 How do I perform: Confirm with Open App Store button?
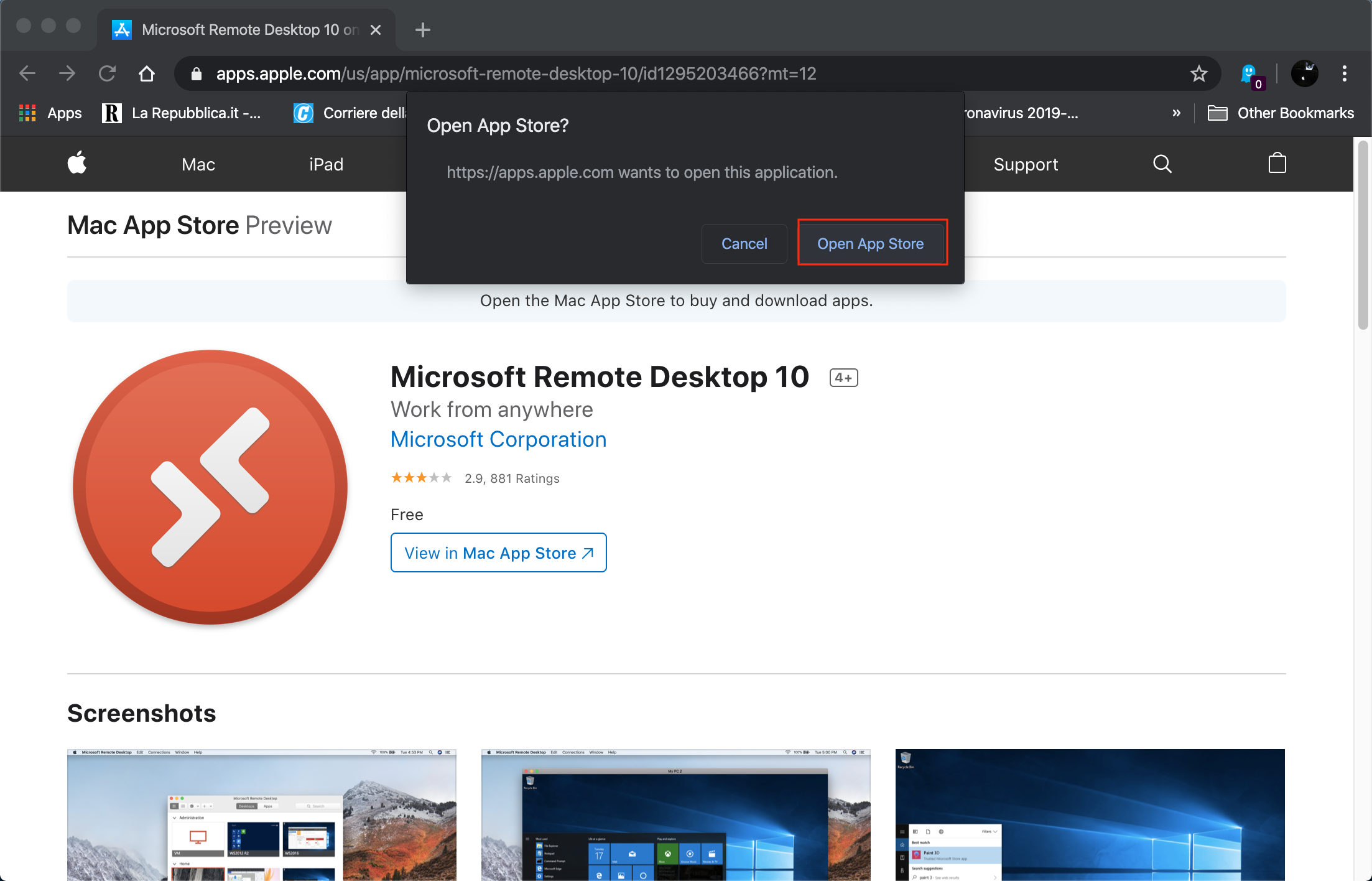[871, 243]
